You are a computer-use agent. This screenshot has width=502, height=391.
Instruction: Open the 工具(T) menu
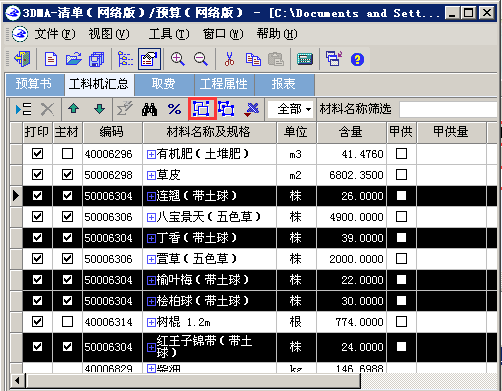click(169, 34)
